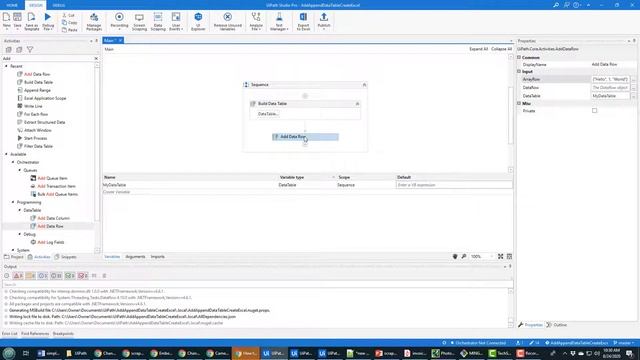Launch Screen Scraping
The image size is (640, 360).
[x=139, y=21]
